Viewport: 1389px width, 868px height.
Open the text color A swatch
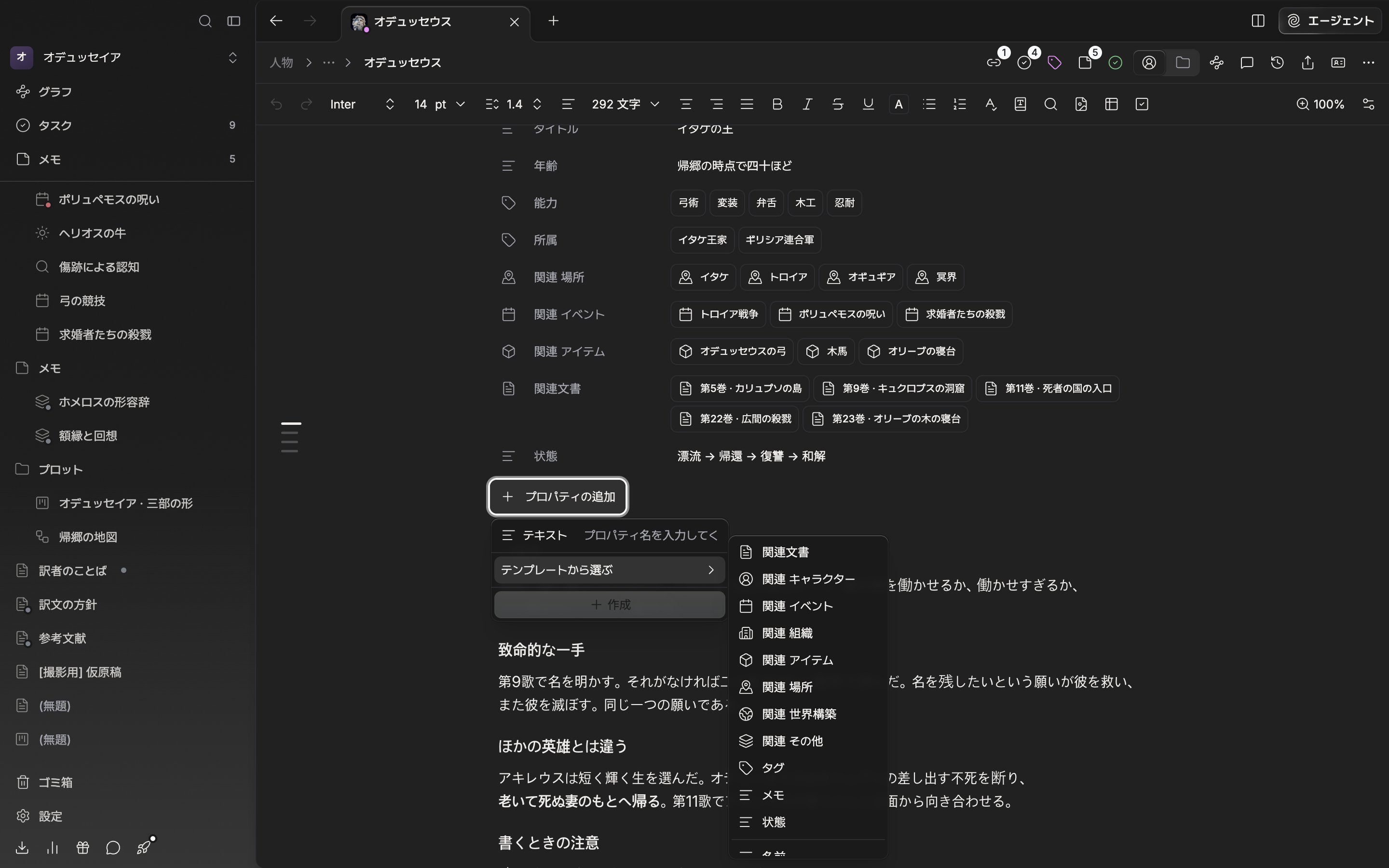click(899, 105)
